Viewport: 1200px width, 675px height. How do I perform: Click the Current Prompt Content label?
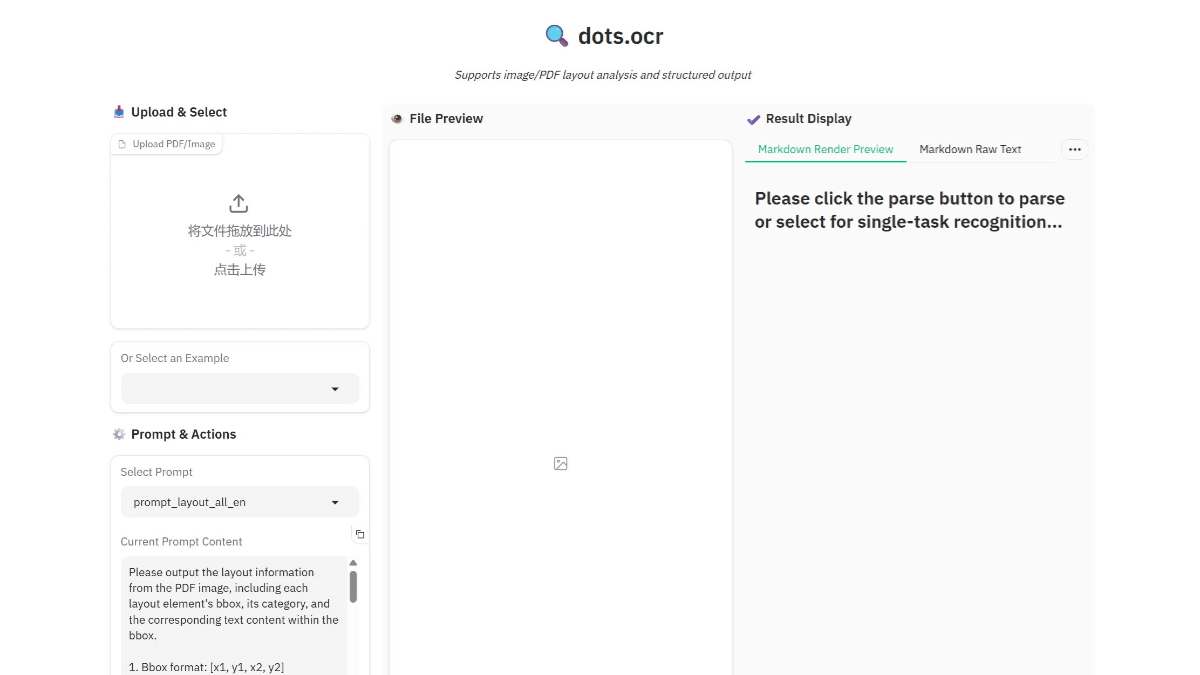[181, 542]
